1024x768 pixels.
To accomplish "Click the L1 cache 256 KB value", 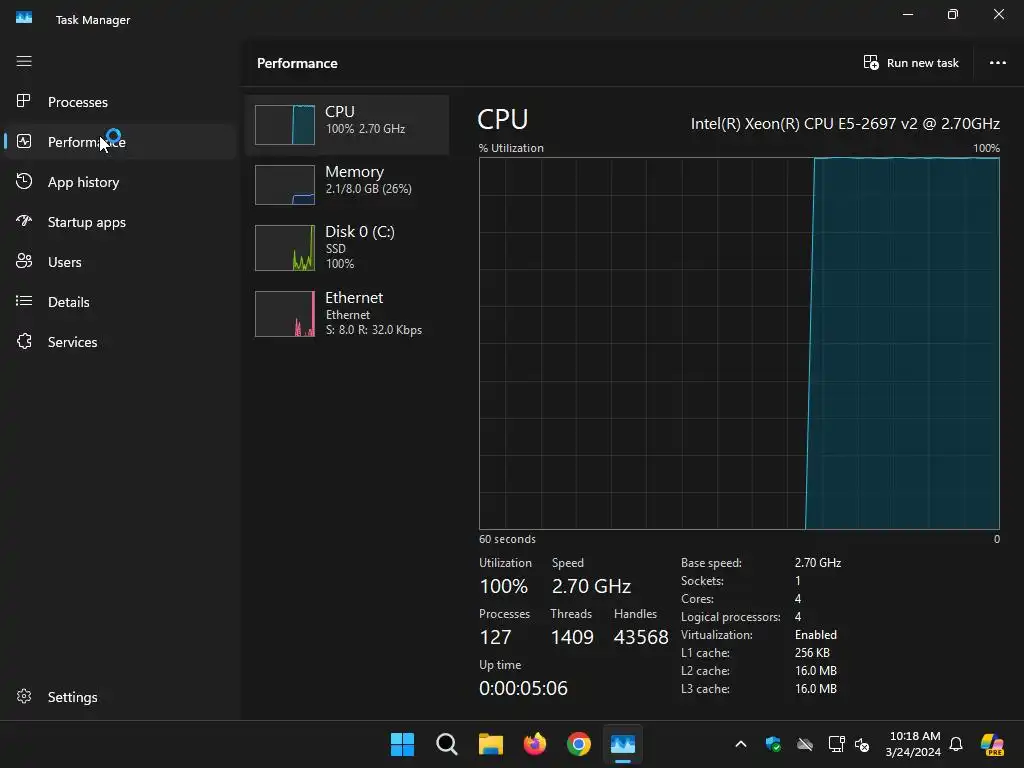I will tap(812, 652).
